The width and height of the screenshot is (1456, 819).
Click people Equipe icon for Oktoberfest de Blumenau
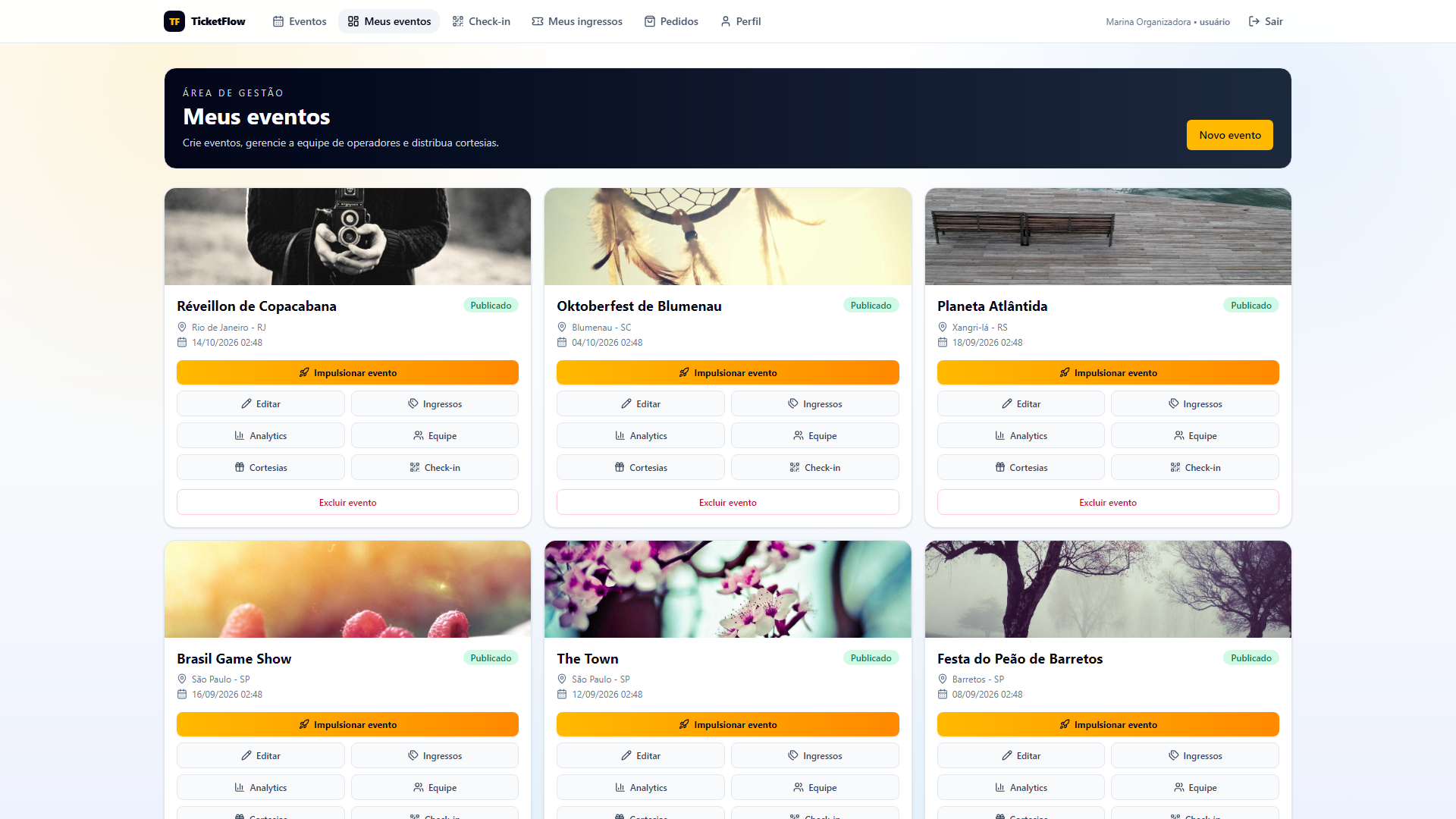pyautogui.click(x=799, y=435)
